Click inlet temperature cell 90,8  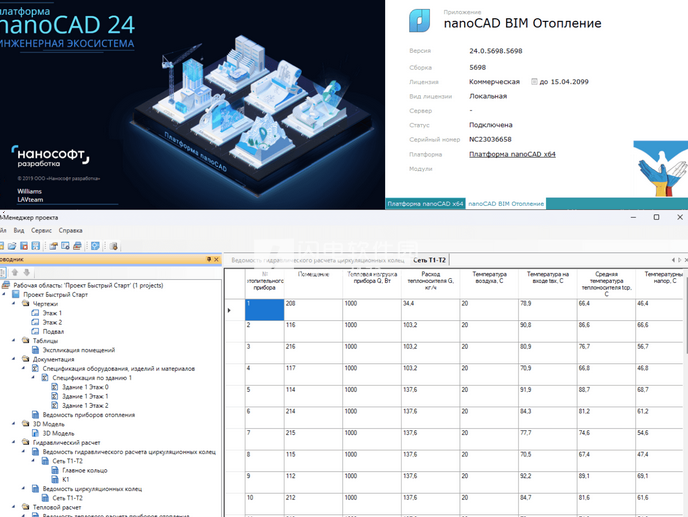pyautogui.click(x=548, y=331)
